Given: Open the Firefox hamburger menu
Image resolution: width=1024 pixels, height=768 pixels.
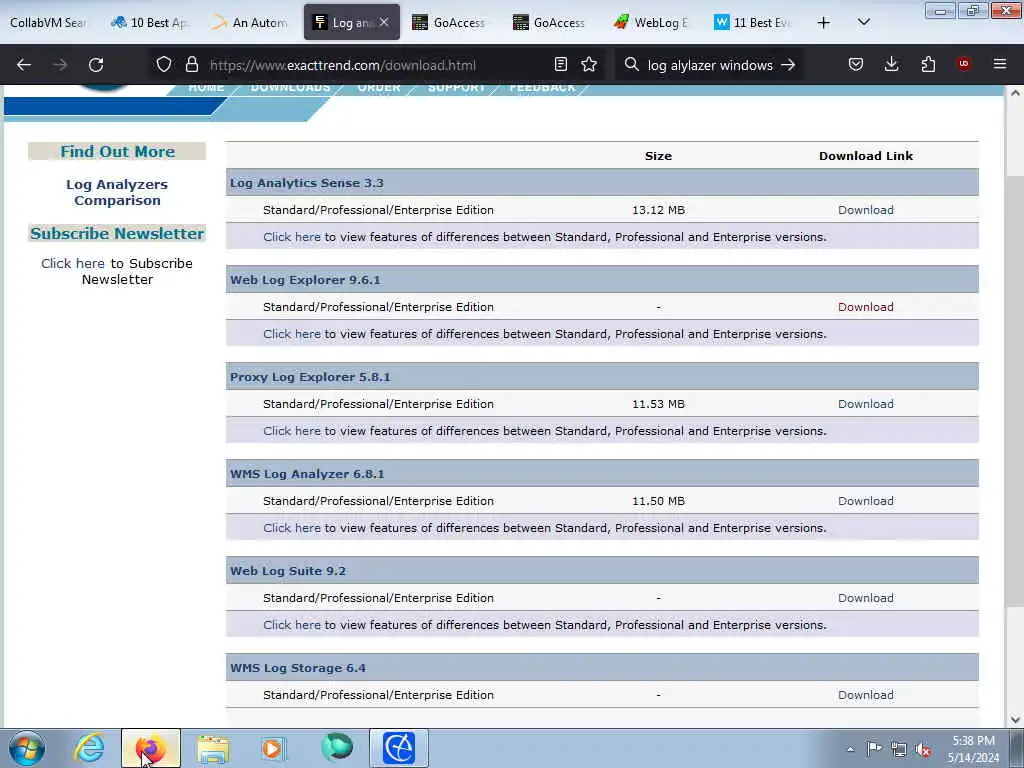Looking at the screenshot, I should point(1000,65).
